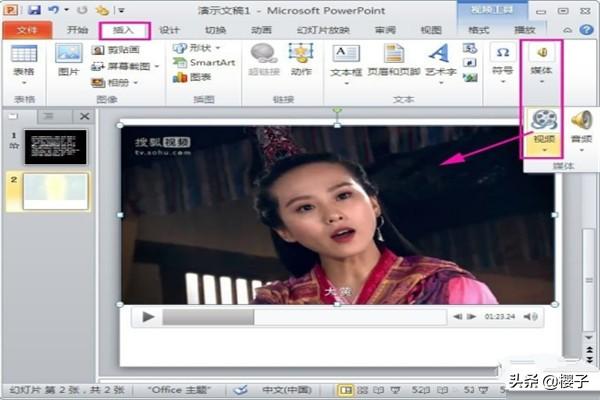Insert slide number icon in 文本 group
600x400 pixels.
click(x=470, y=62)
